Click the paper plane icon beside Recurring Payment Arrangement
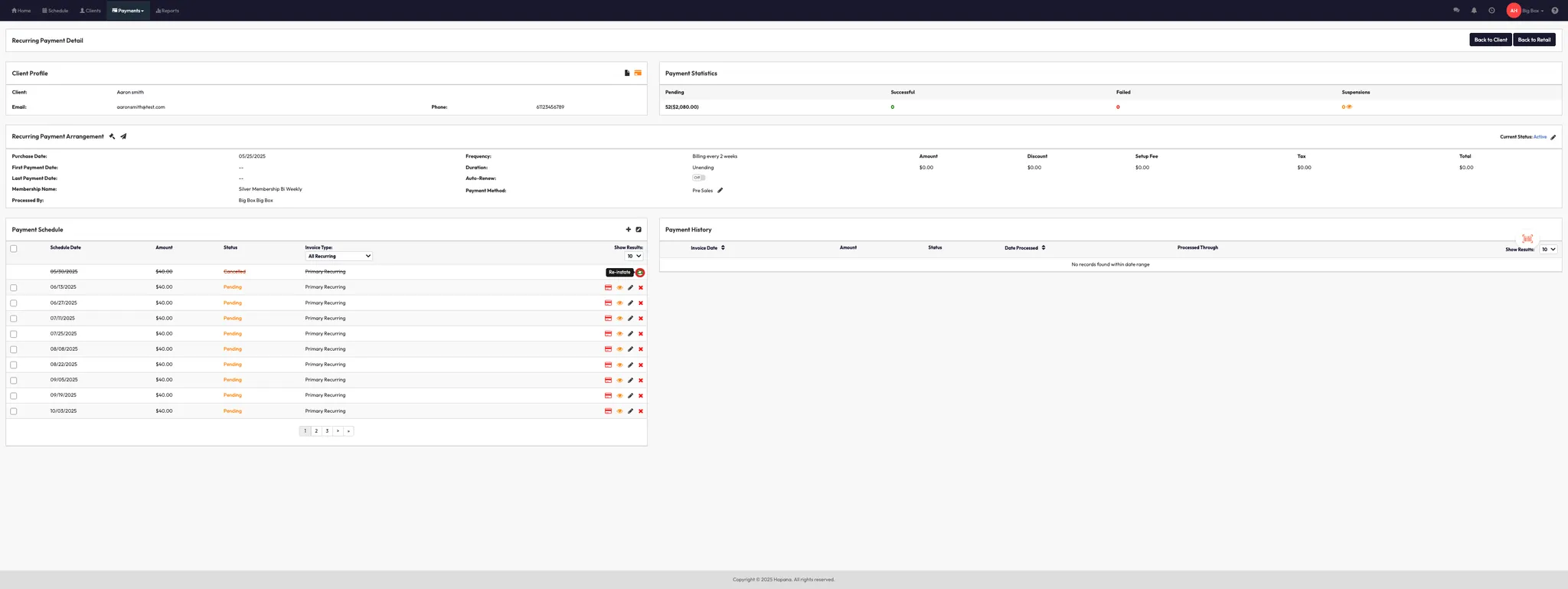The height and width of the screenshot is (589, 1568). [x=123, y=137]
